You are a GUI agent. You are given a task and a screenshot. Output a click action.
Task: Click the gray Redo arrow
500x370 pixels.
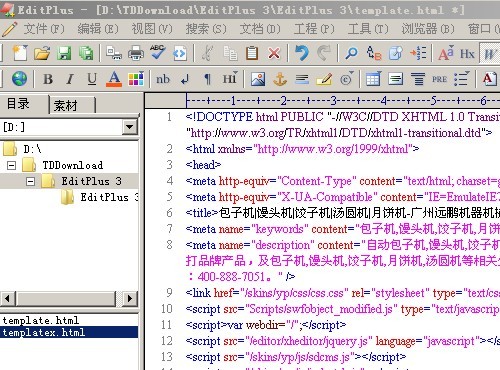(x=323, y=53)
